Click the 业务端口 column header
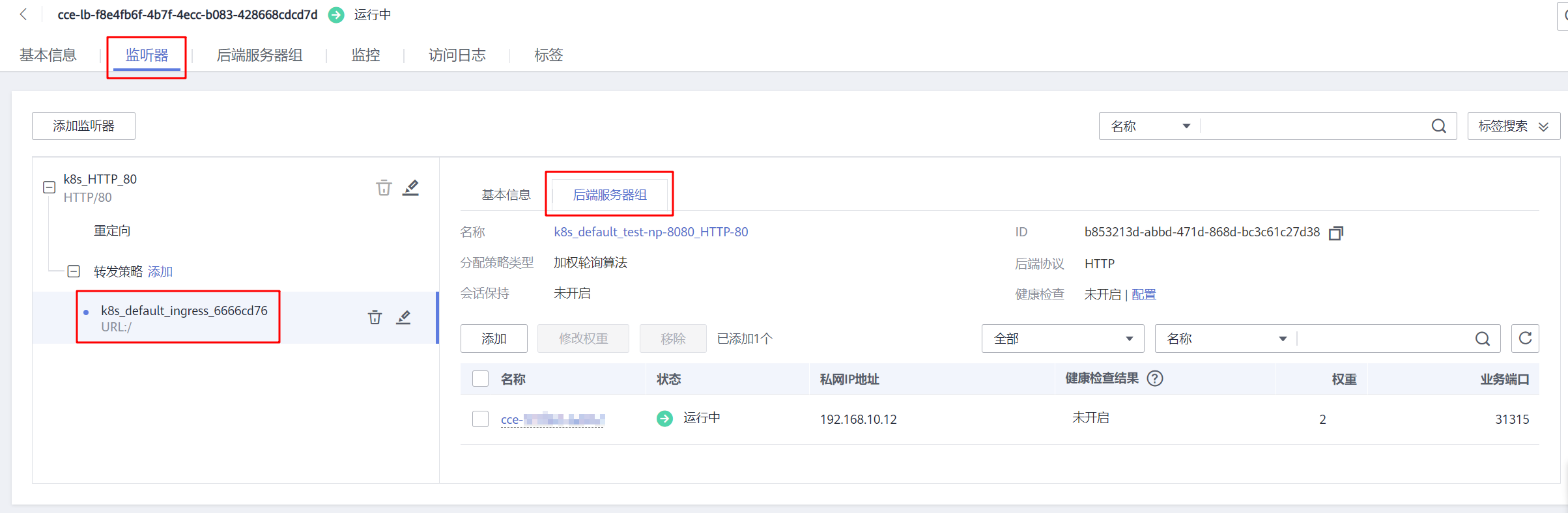This screenshot has width=1568, height=513. [1505, 379]
